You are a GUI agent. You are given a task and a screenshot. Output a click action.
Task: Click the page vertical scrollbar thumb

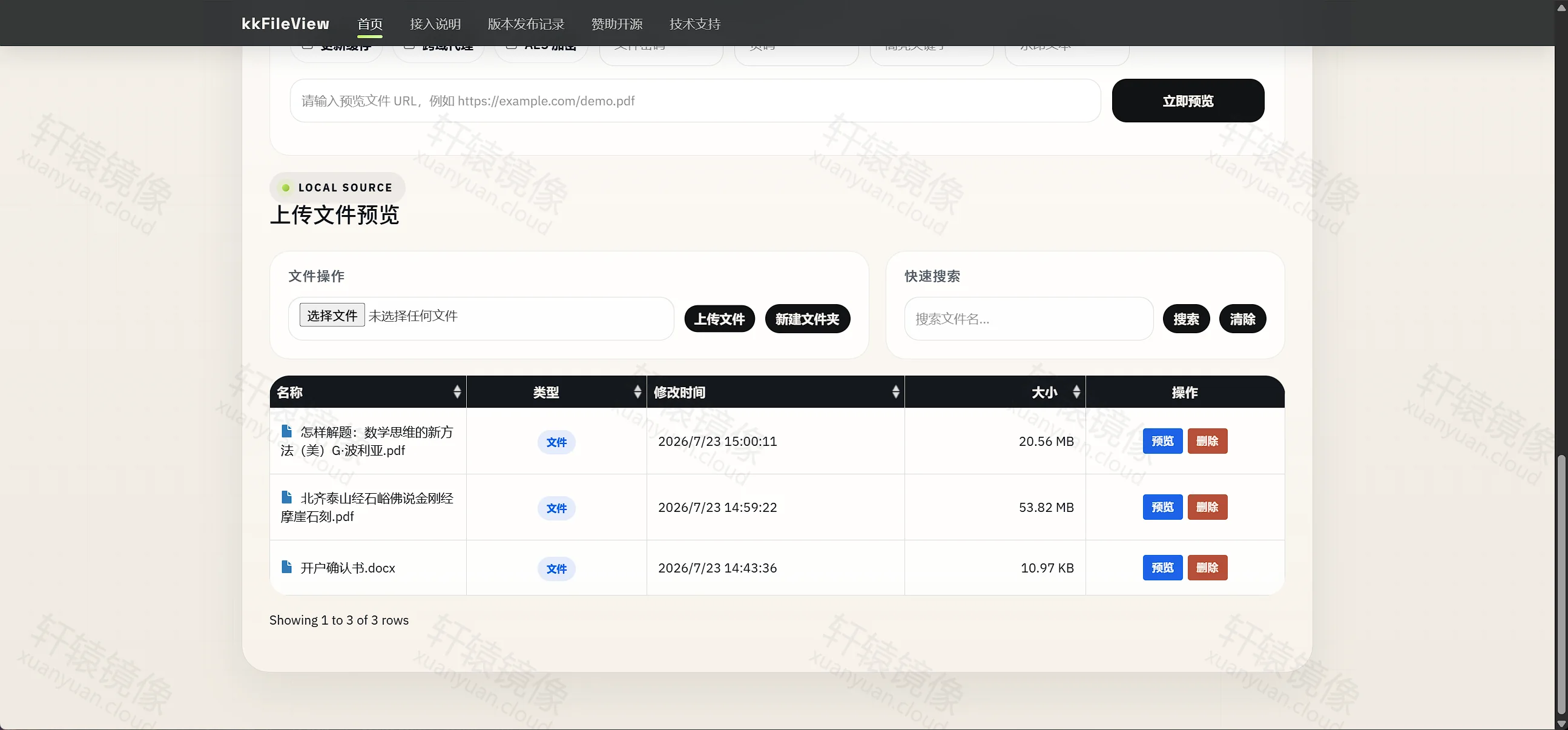pos(1561,585)
